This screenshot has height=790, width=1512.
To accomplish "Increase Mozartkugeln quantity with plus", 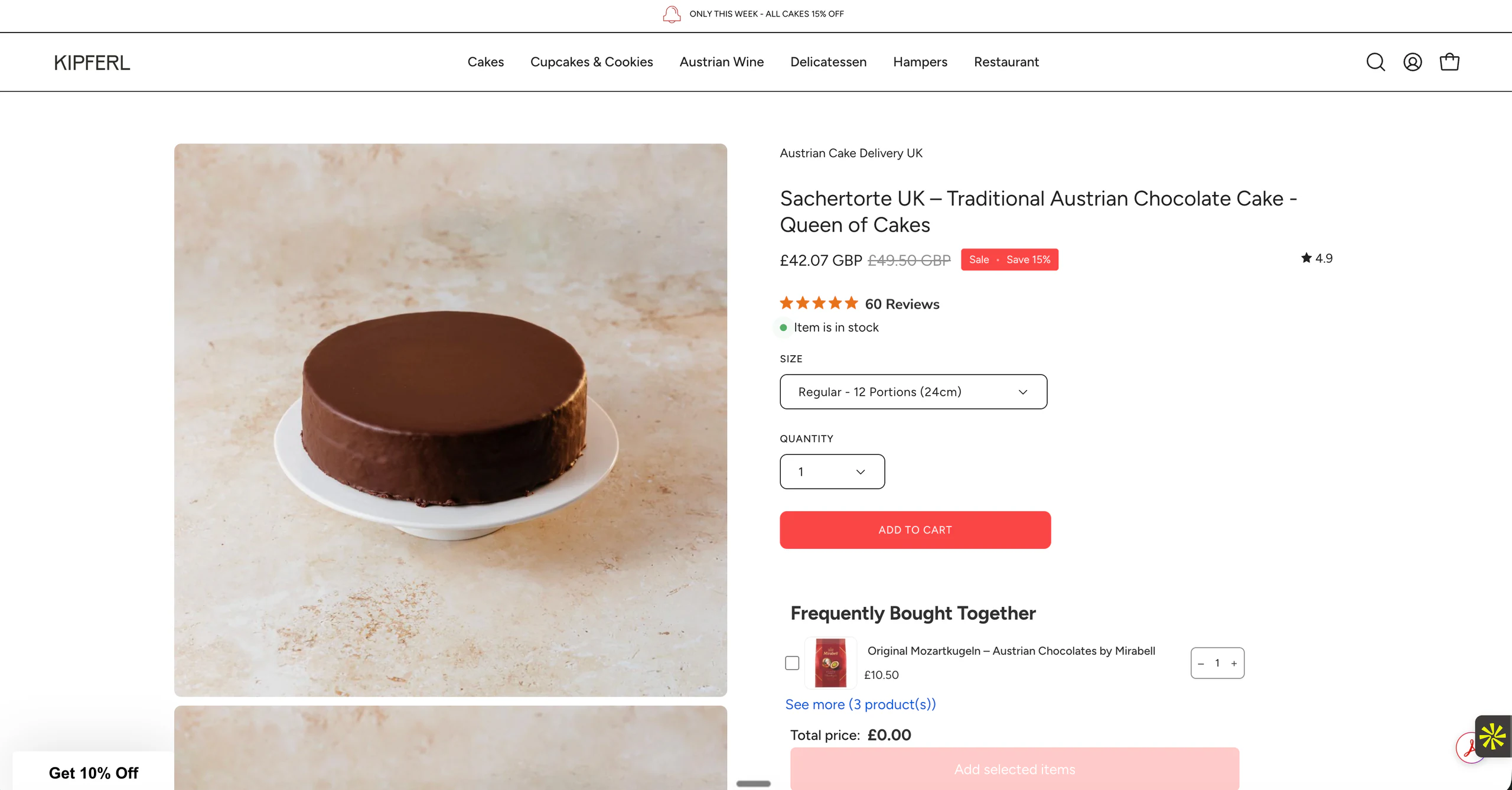I will coord(1234,664).
